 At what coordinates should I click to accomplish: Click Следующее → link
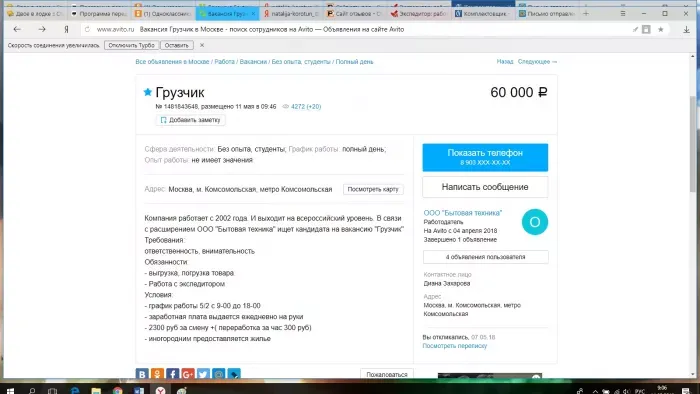tap(538, 62)
